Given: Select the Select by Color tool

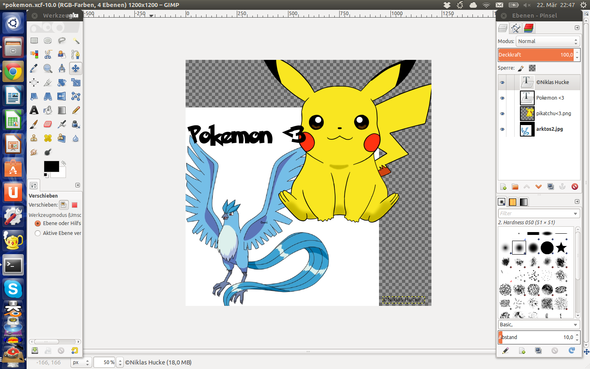Looking at the screenshot, I should [34, 55].
